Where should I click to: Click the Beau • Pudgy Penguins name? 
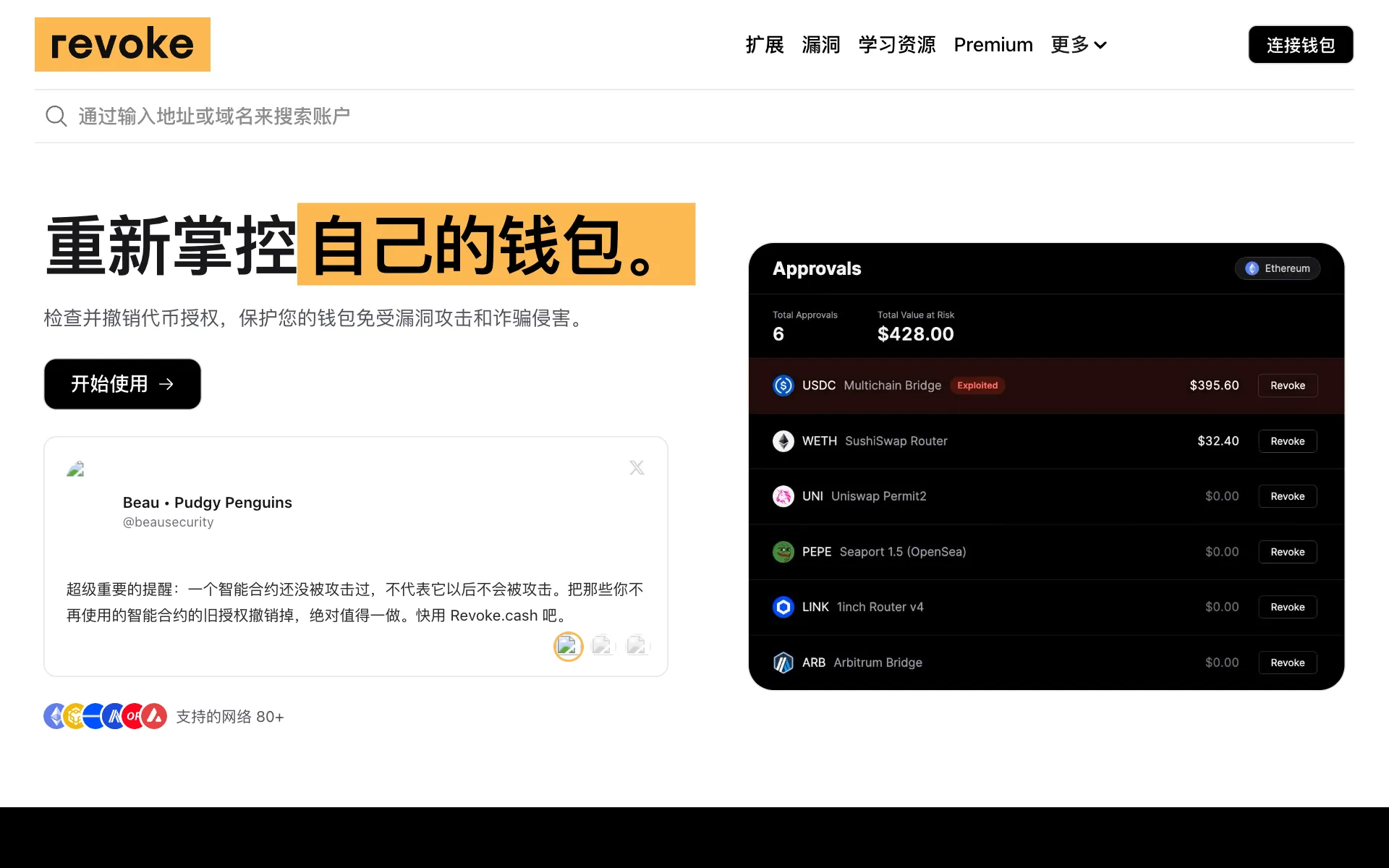point(208,503)
